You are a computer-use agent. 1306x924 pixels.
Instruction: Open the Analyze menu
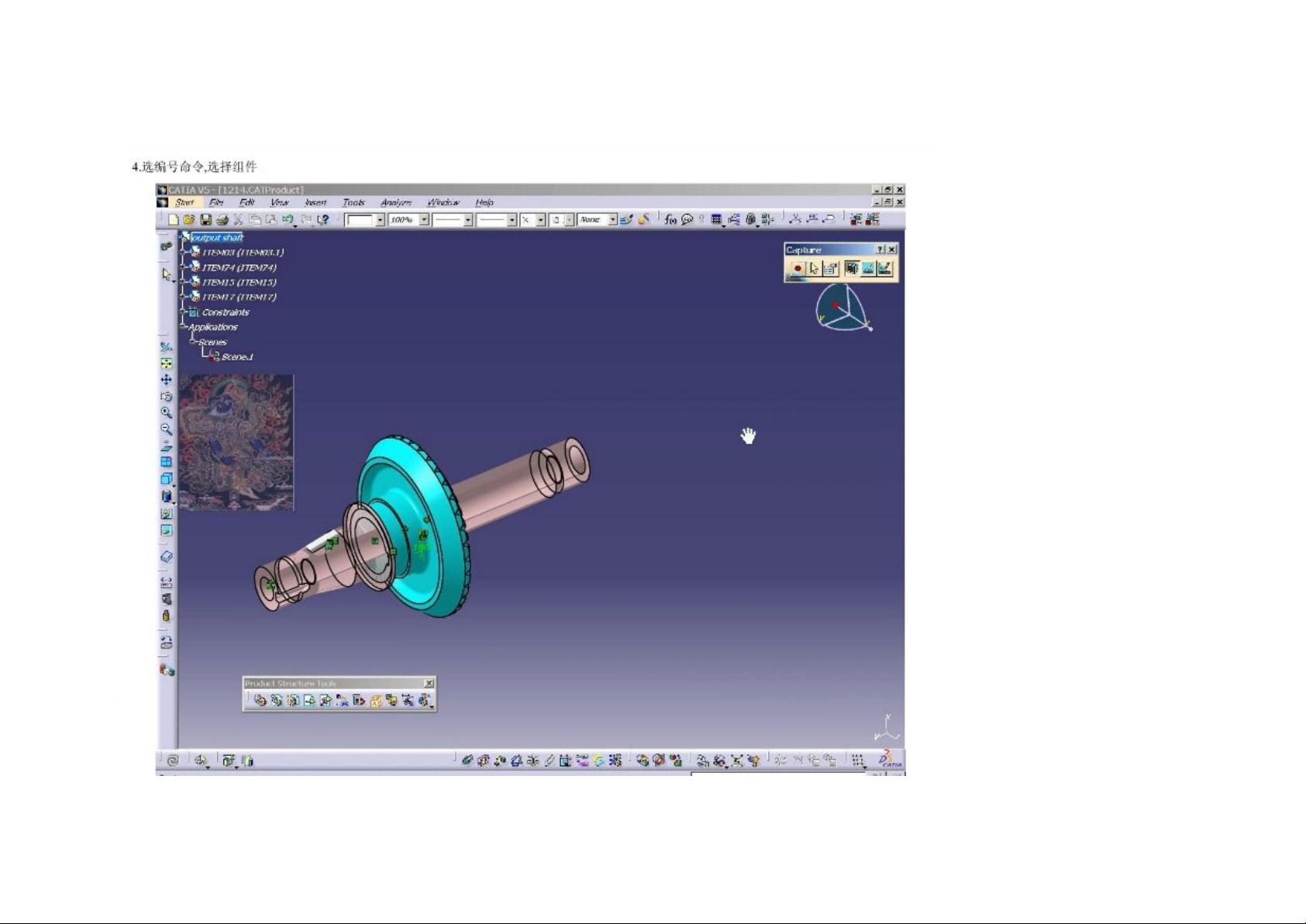point(396,202)
